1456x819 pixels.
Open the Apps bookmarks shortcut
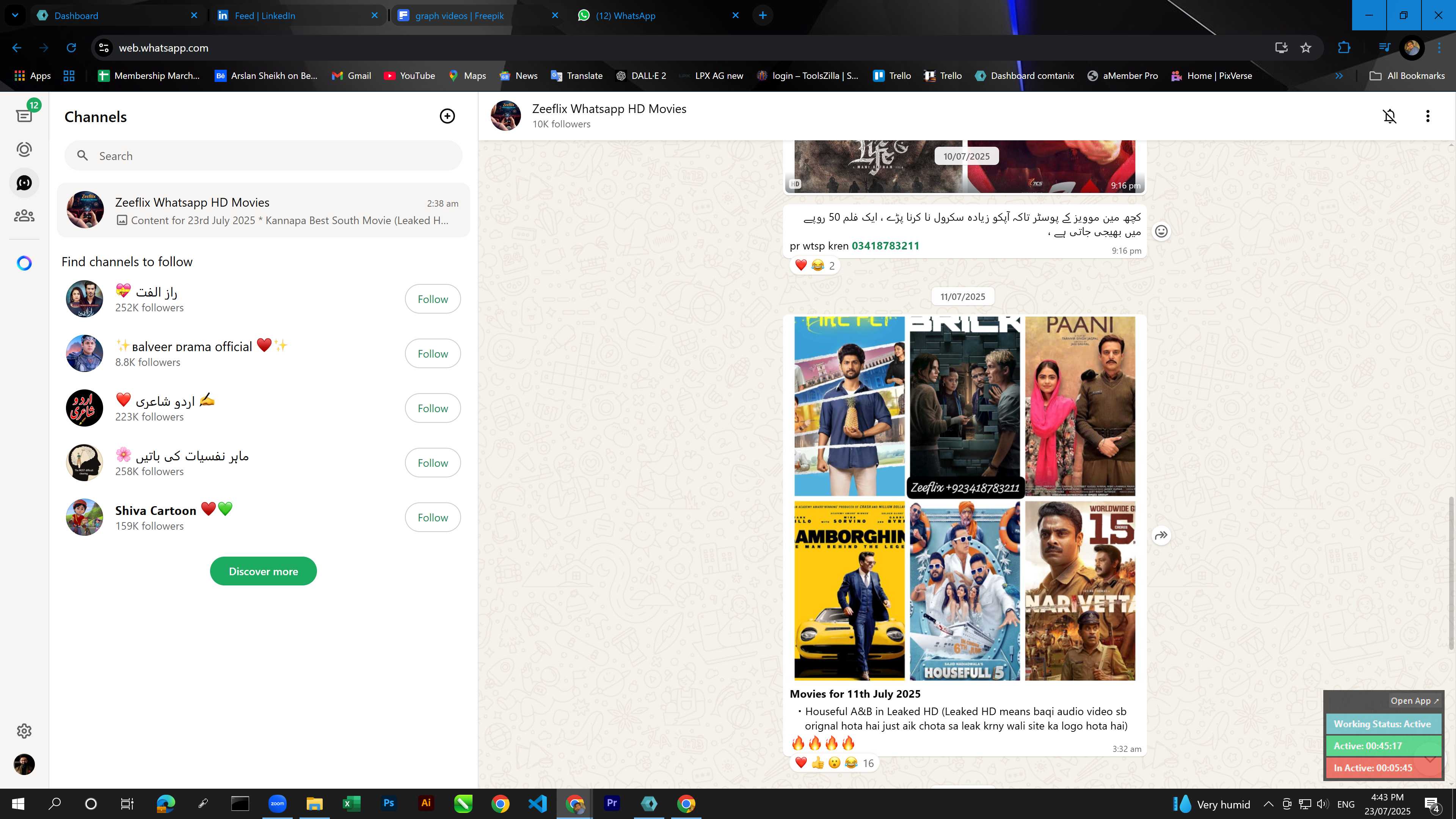[x=32, y=76]
